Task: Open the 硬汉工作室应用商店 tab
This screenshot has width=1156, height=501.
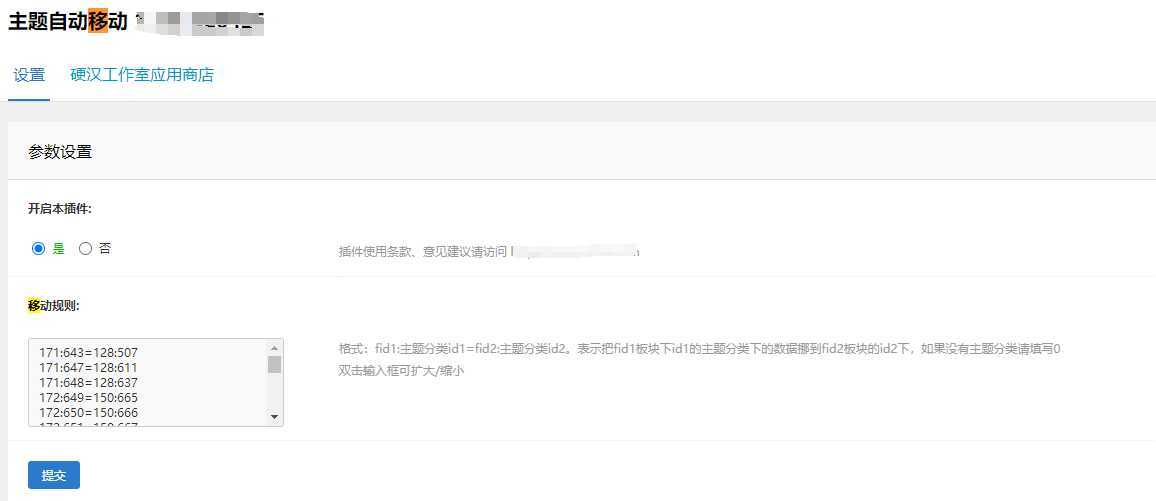Action: click(x=142, y=75)
